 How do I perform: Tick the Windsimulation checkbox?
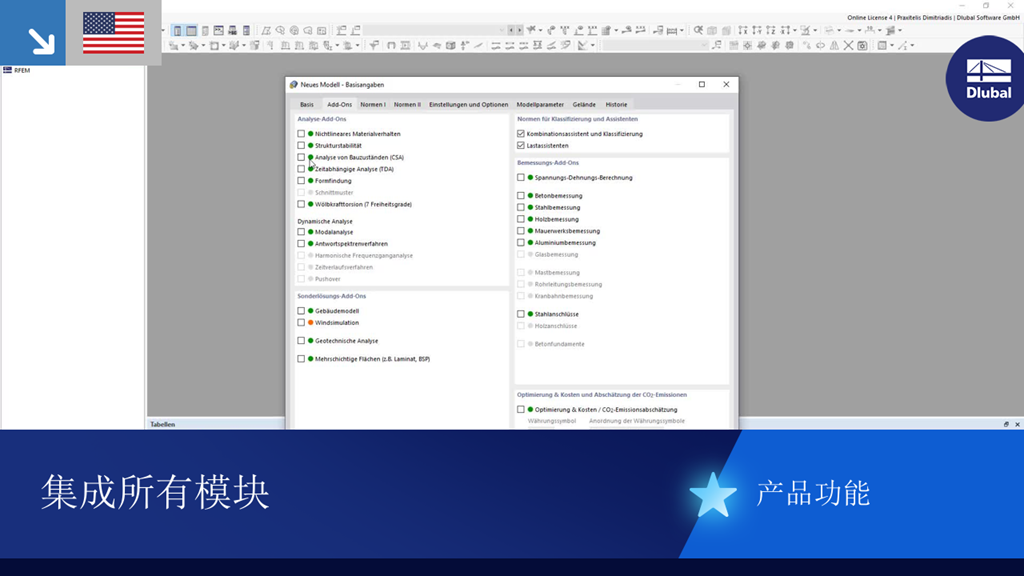301,323
